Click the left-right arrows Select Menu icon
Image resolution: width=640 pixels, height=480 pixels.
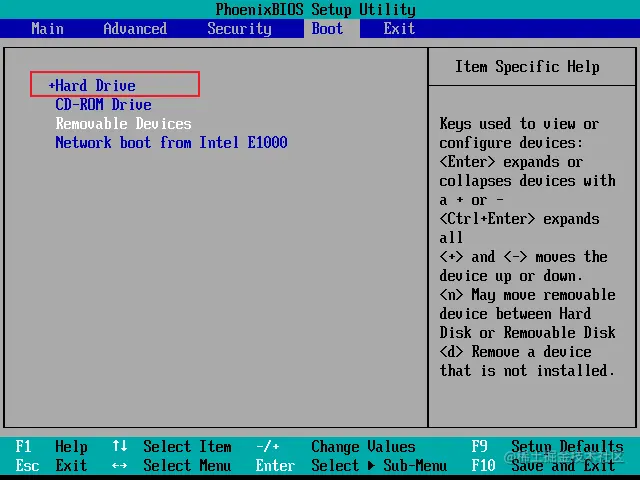pos(120,465)
